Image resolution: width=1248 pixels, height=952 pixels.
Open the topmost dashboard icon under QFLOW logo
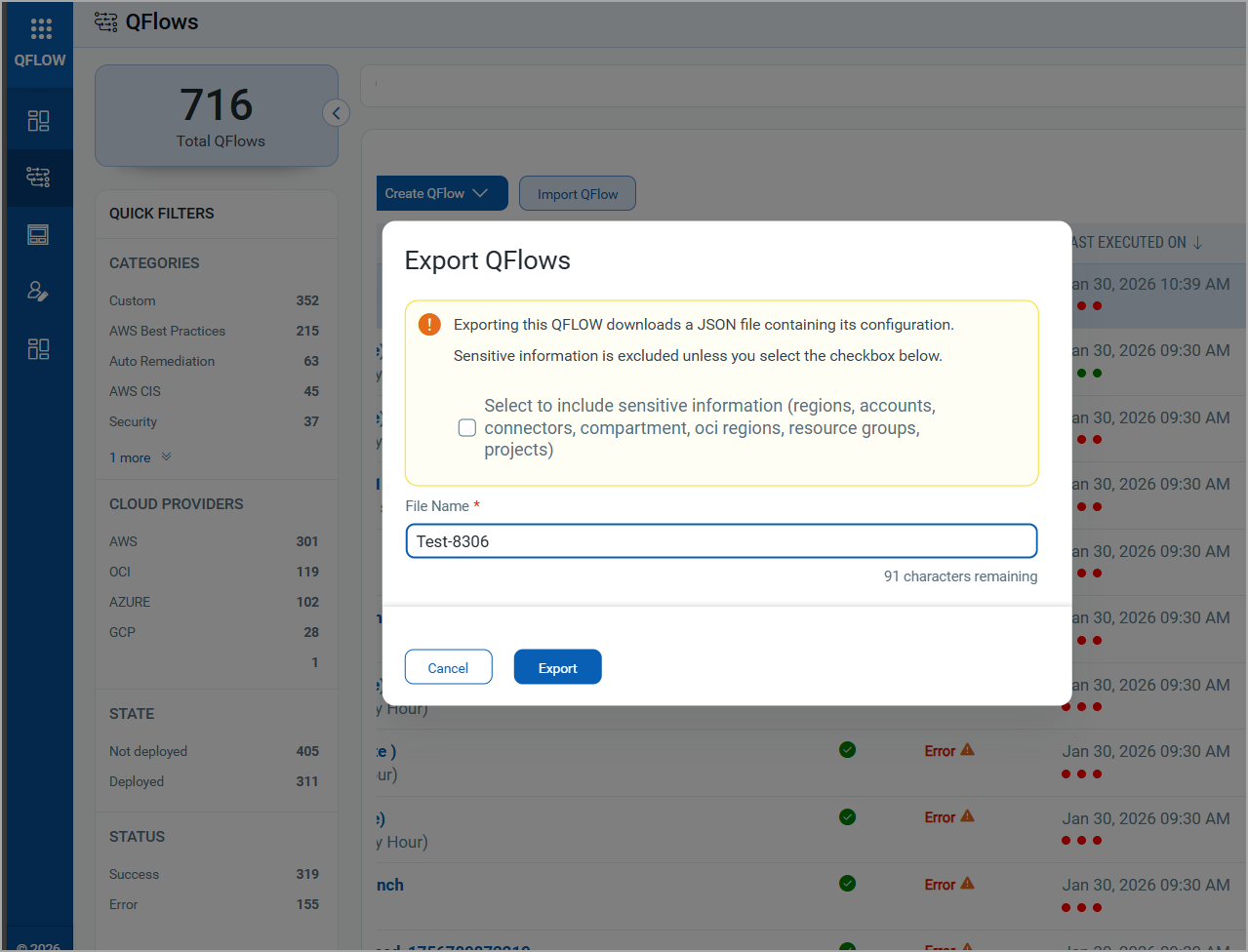(x=38, y=121)
